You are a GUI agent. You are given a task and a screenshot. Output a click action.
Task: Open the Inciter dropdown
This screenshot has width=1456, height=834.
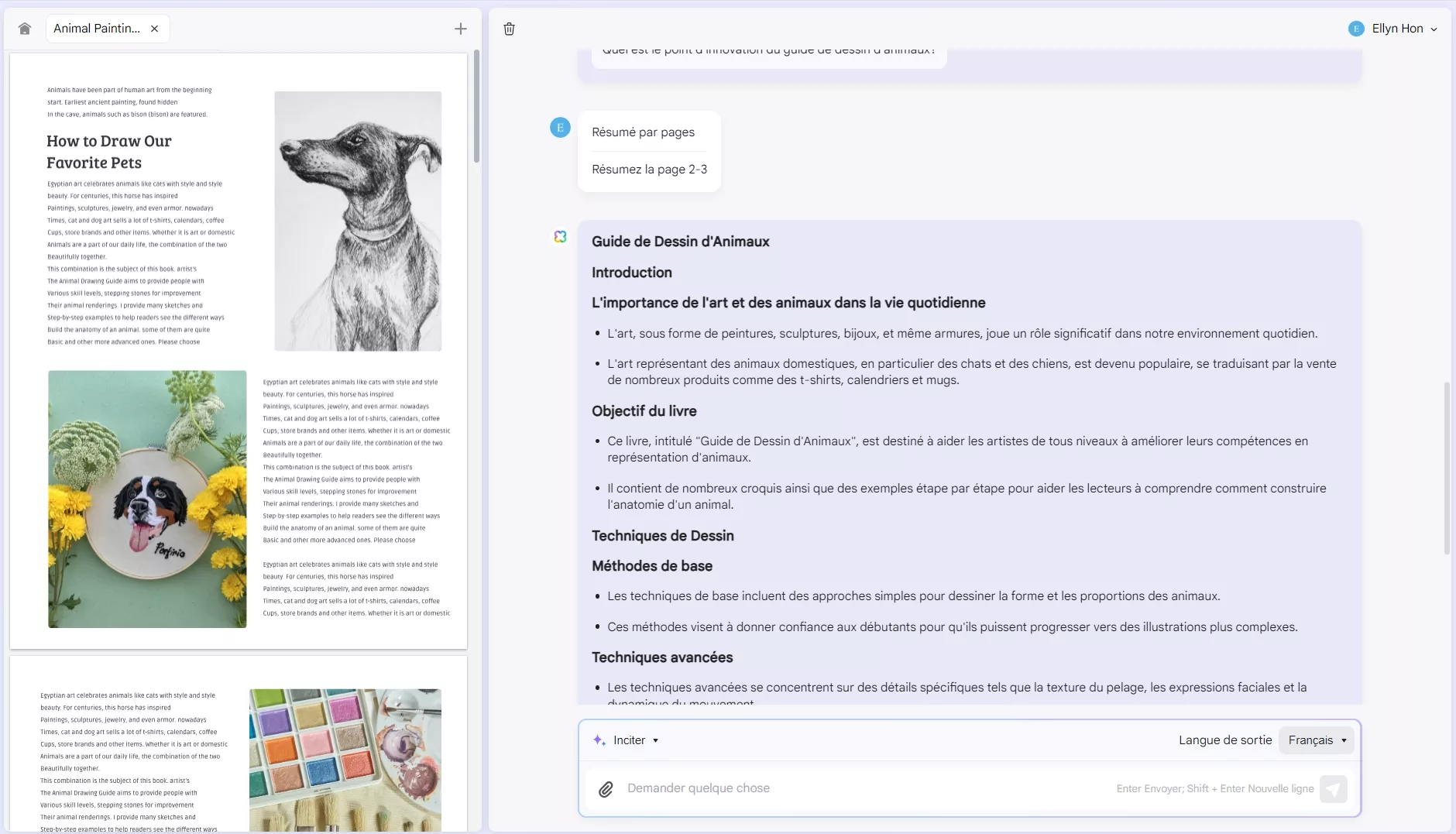[x=632, y=740]
